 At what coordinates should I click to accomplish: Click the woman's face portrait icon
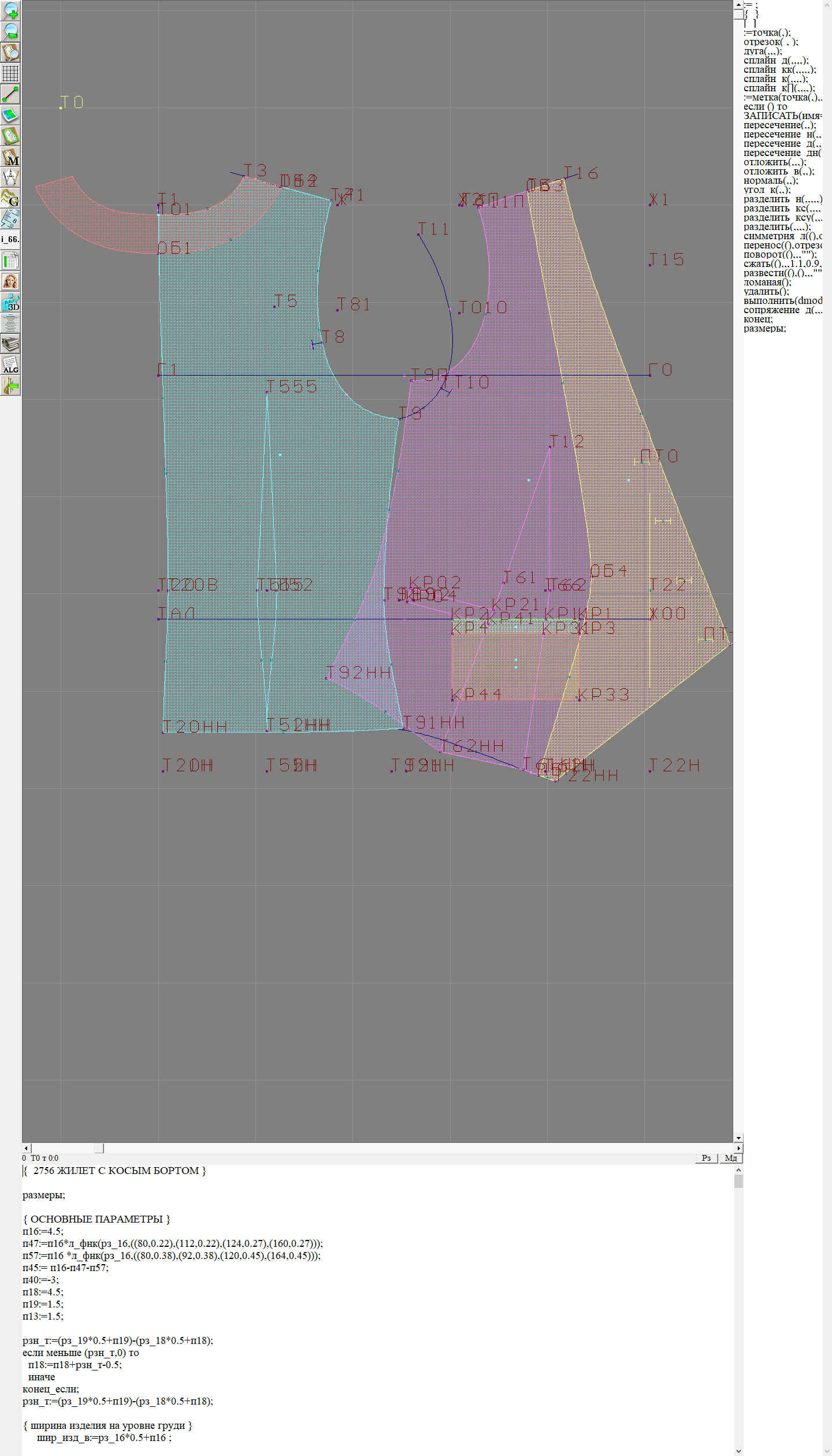(10, 281)
